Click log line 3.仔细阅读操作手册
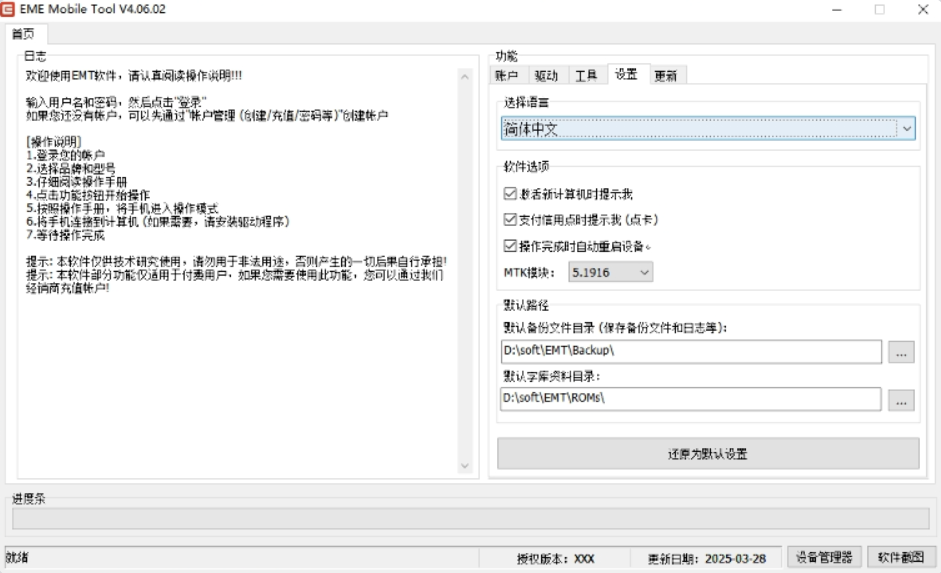The height and width of the screenshot is (573, 941). (76, 181)
